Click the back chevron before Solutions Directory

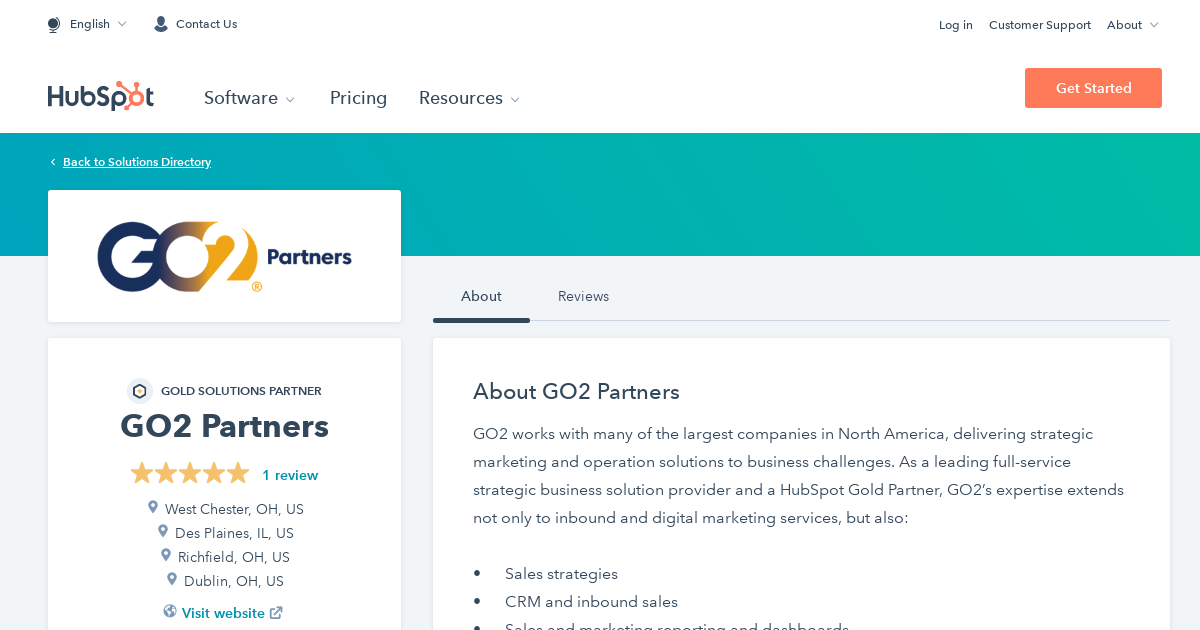pyautogui.click(x=52, y=161)
